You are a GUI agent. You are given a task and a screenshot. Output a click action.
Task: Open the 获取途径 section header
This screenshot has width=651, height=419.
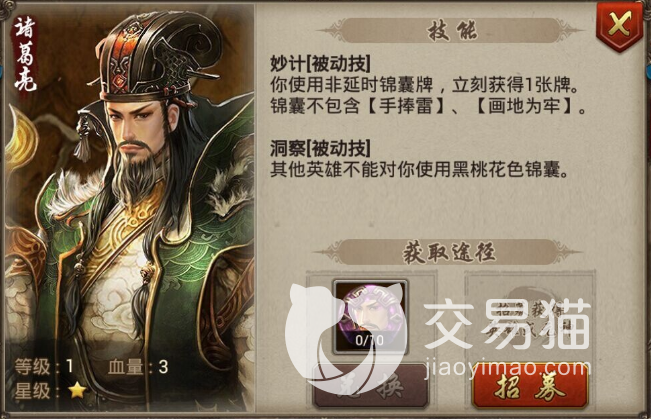(x=448, y=252)
